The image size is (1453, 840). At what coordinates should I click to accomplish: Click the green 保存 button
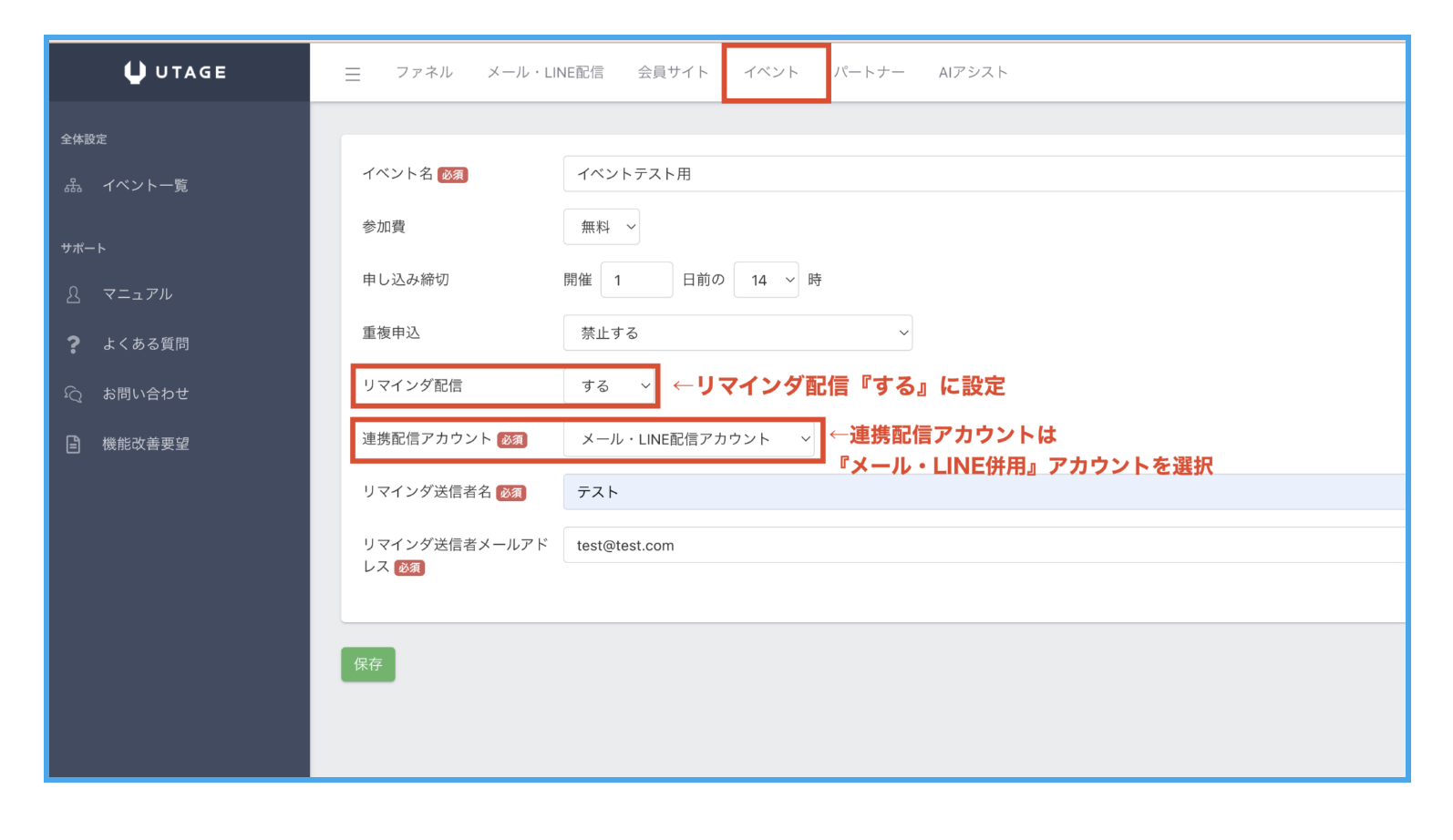368,664
